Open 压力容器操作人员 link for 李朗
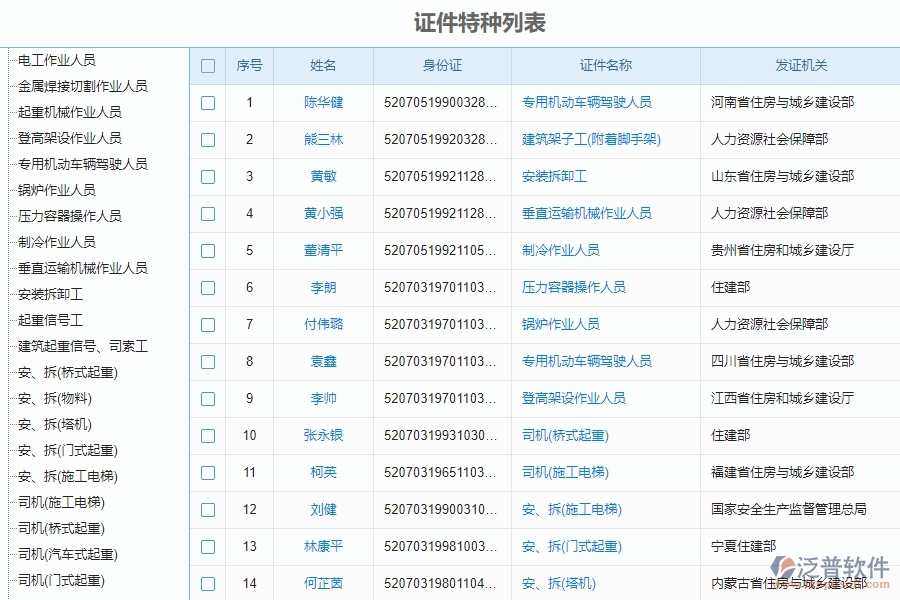Viewport: 900px width, 600px height. click(572, 287)
